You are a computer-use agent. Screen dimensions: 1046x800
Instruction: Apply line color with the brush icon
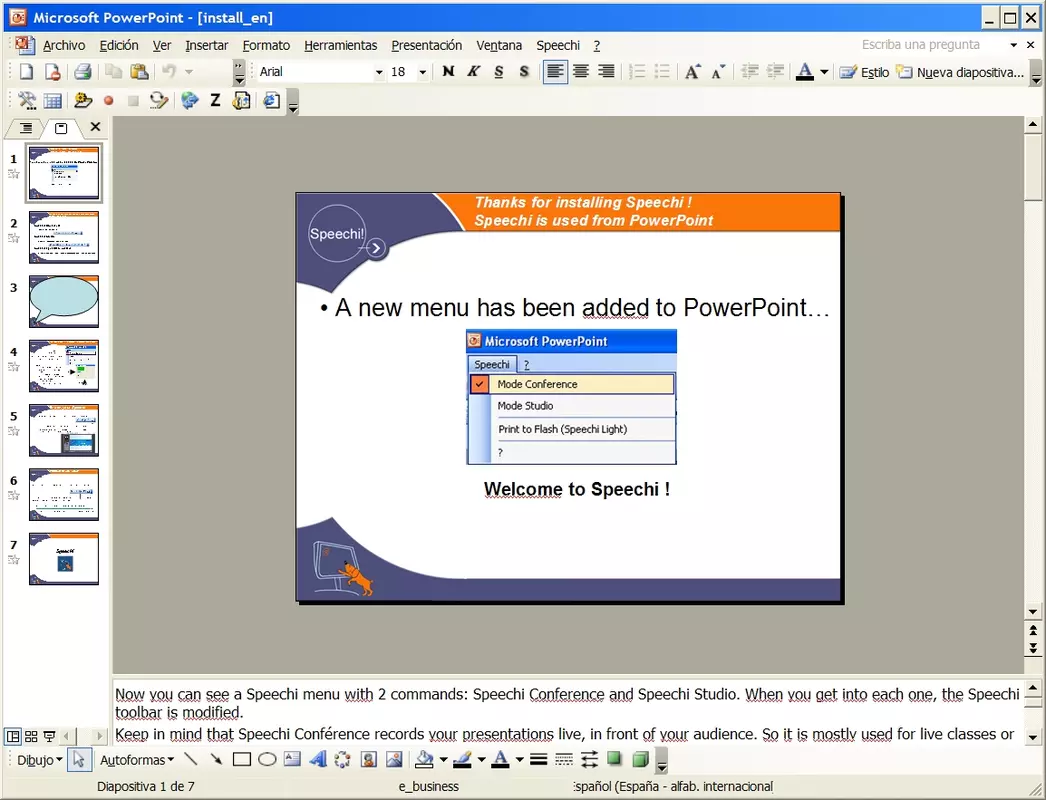(x=462, y=759)
